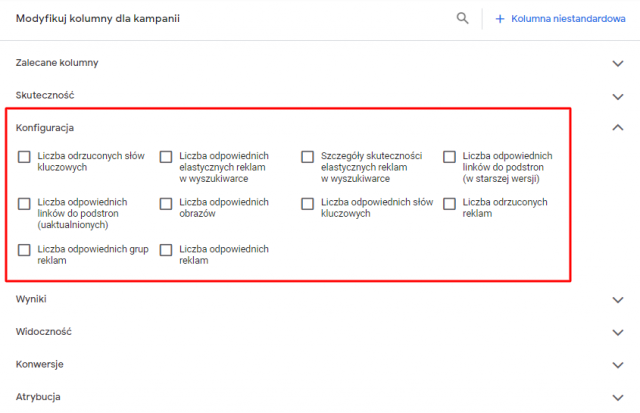Viewport: 640px width, 413px height.
Task: Expand the Wyniki section chevron
Action: (x=617, y=299)
